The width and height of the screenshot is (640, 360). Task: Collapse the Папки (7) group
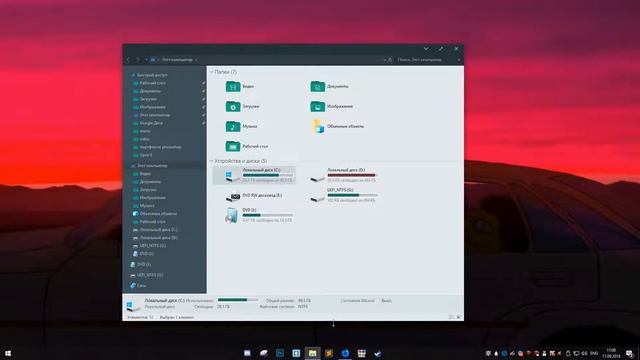(x=211, y=72)
